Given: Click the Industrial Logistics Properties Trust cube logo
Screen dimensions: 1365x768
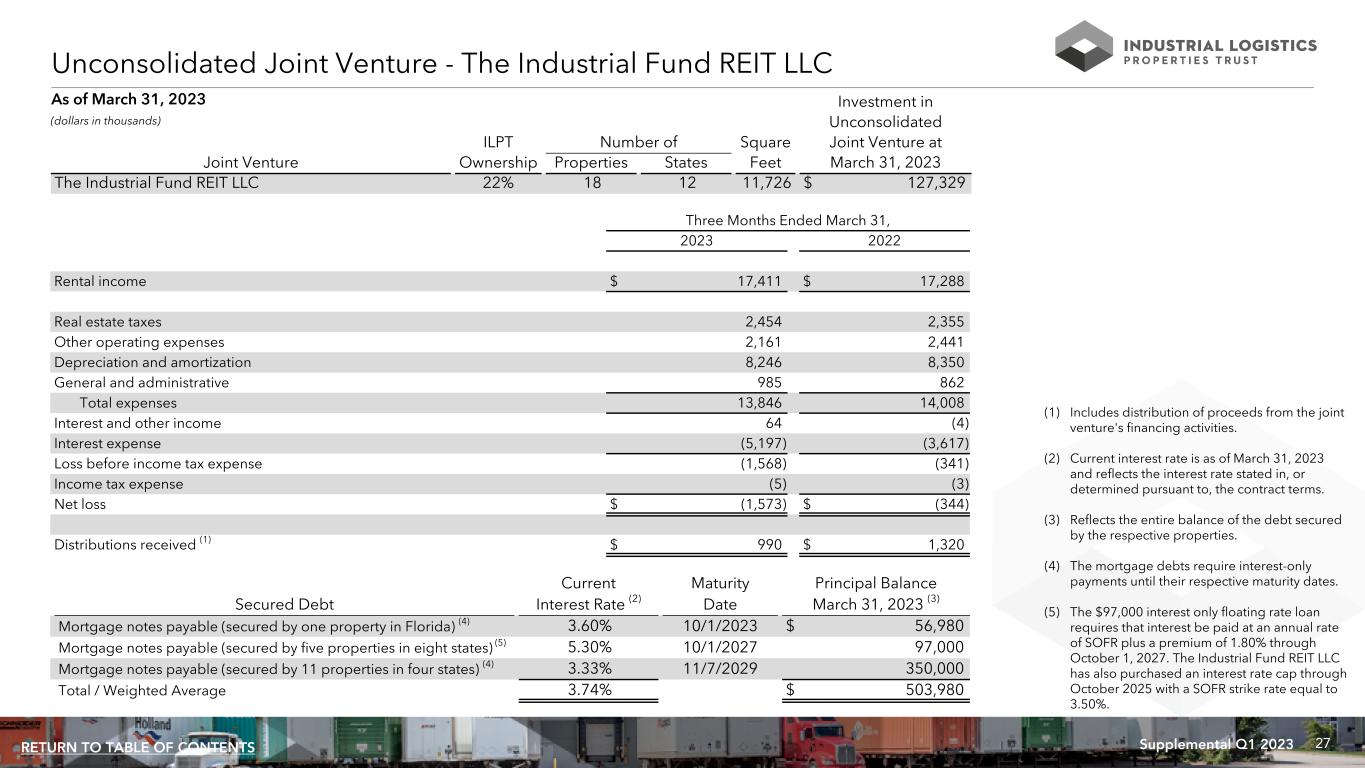Looking at the screenshot, I should (x=1084, y=46).
